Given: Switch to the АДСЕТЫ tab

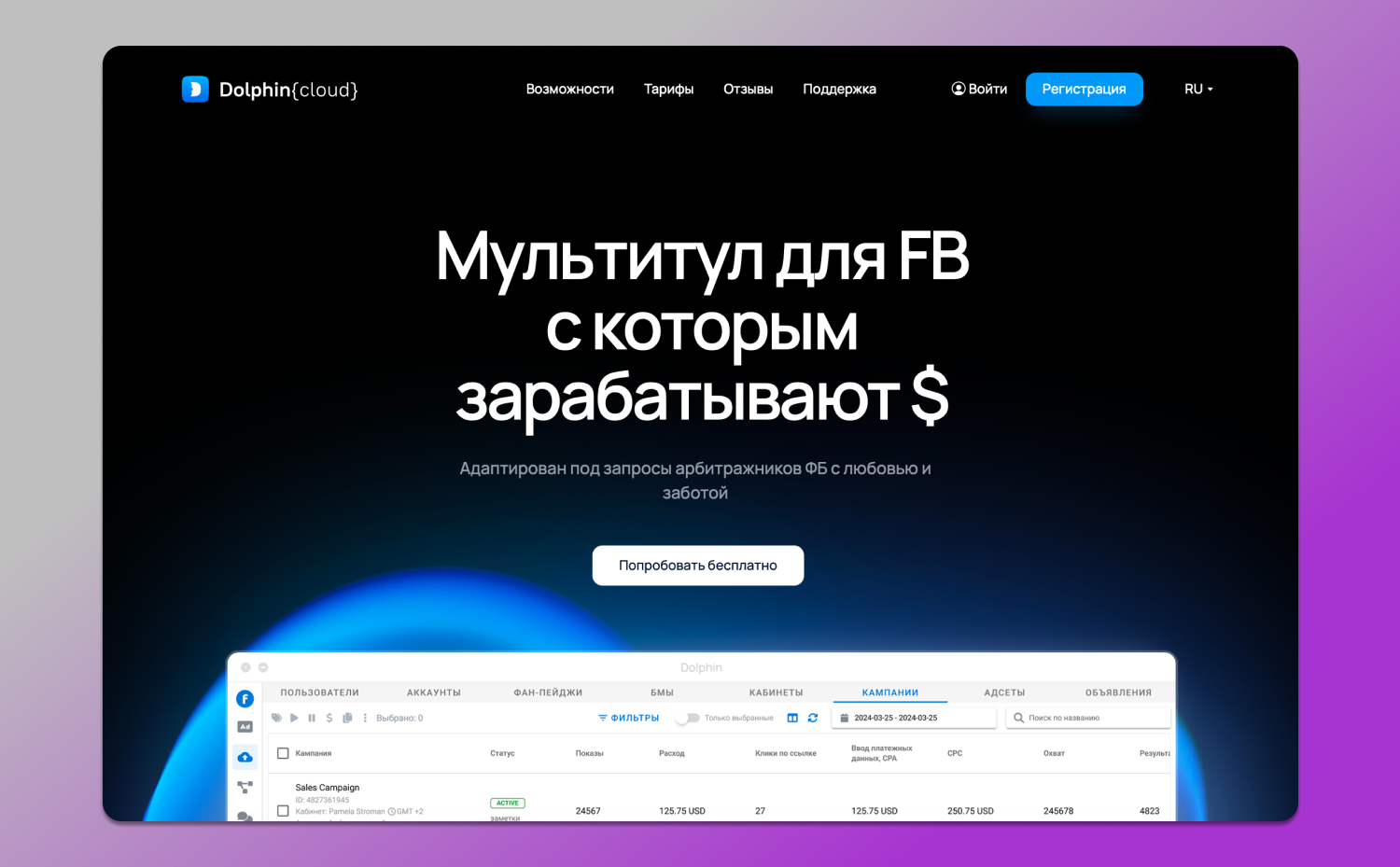Looking at the screenshot, I should click(1004, 692).
